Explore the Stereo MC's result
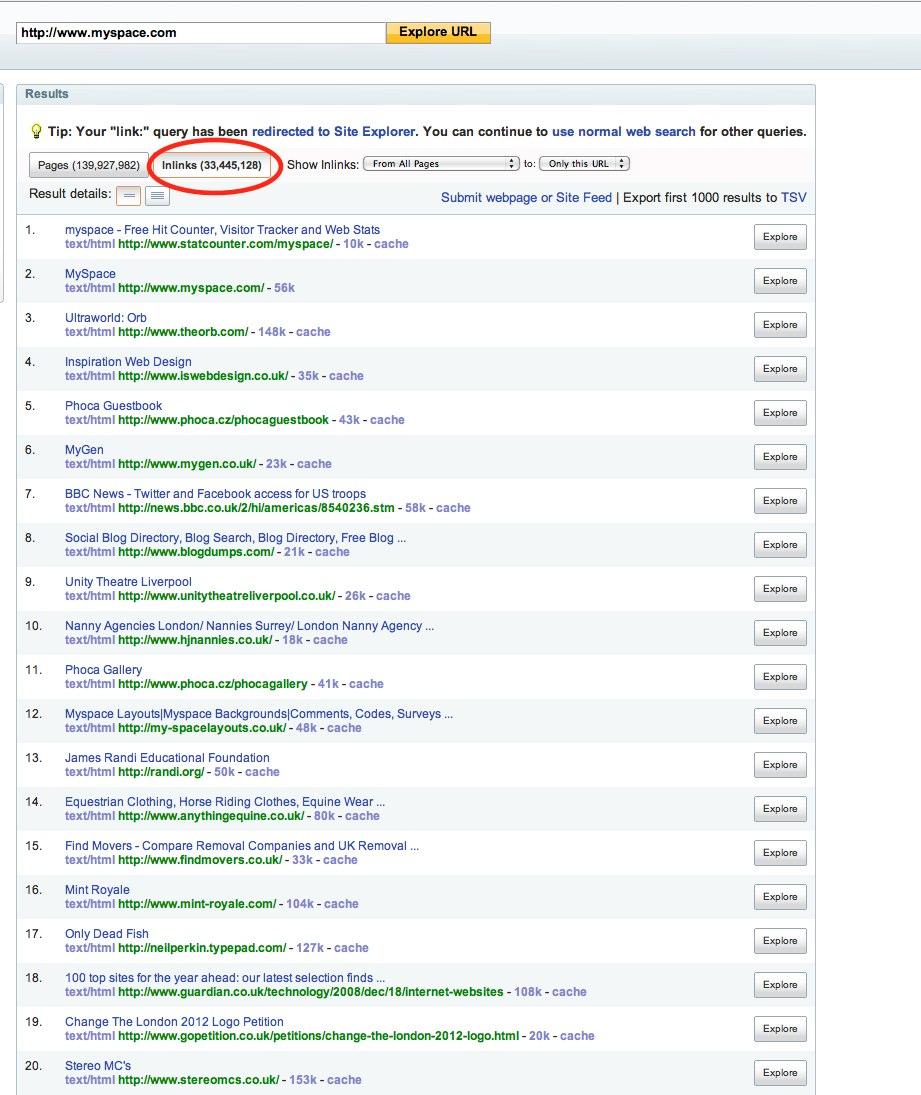The image size is (921, 1095). point(780,1073)
